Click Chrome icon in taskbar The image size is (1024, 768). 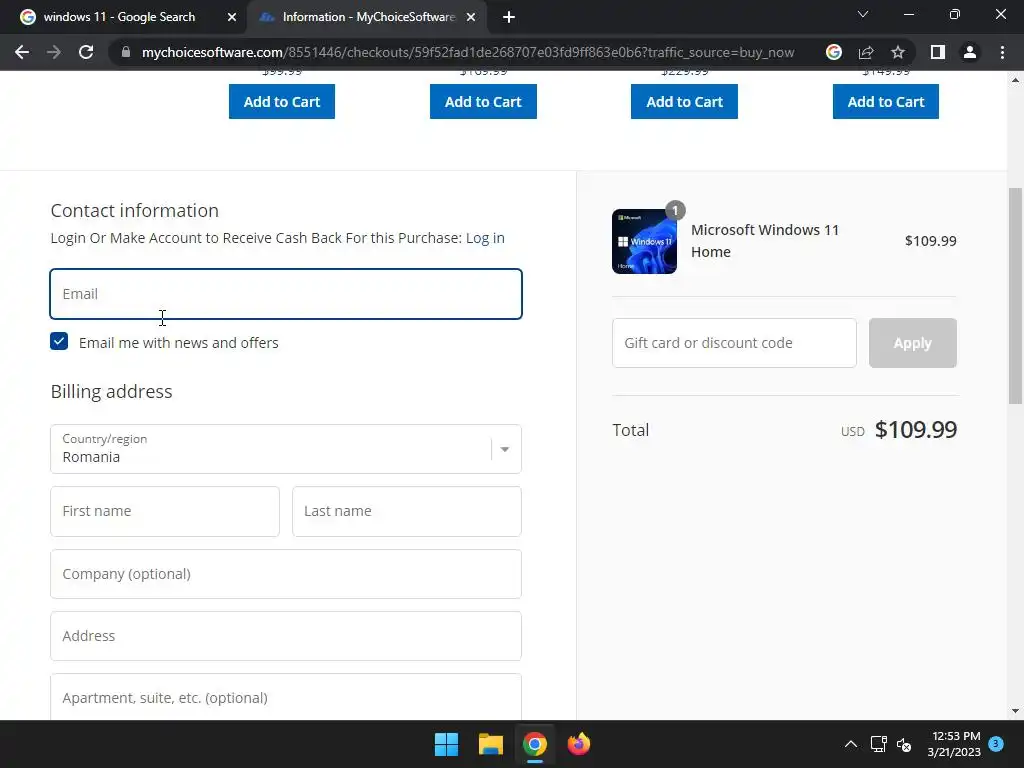pyautogui.click(x=534, y=744)
